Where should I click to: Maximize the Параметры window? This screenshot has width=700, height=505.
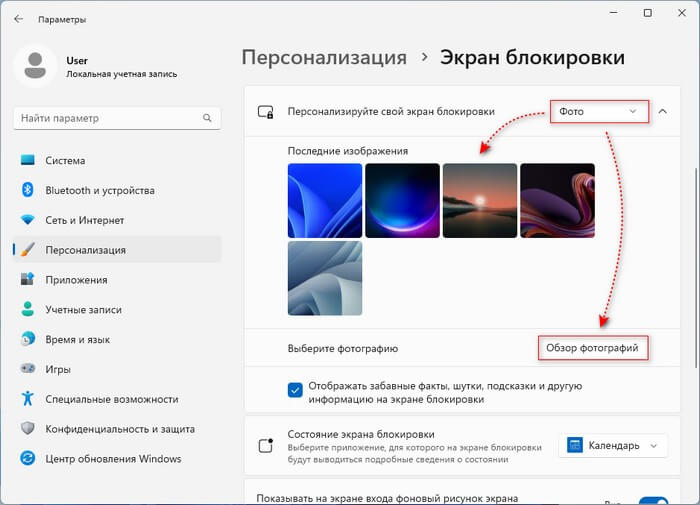648,13
